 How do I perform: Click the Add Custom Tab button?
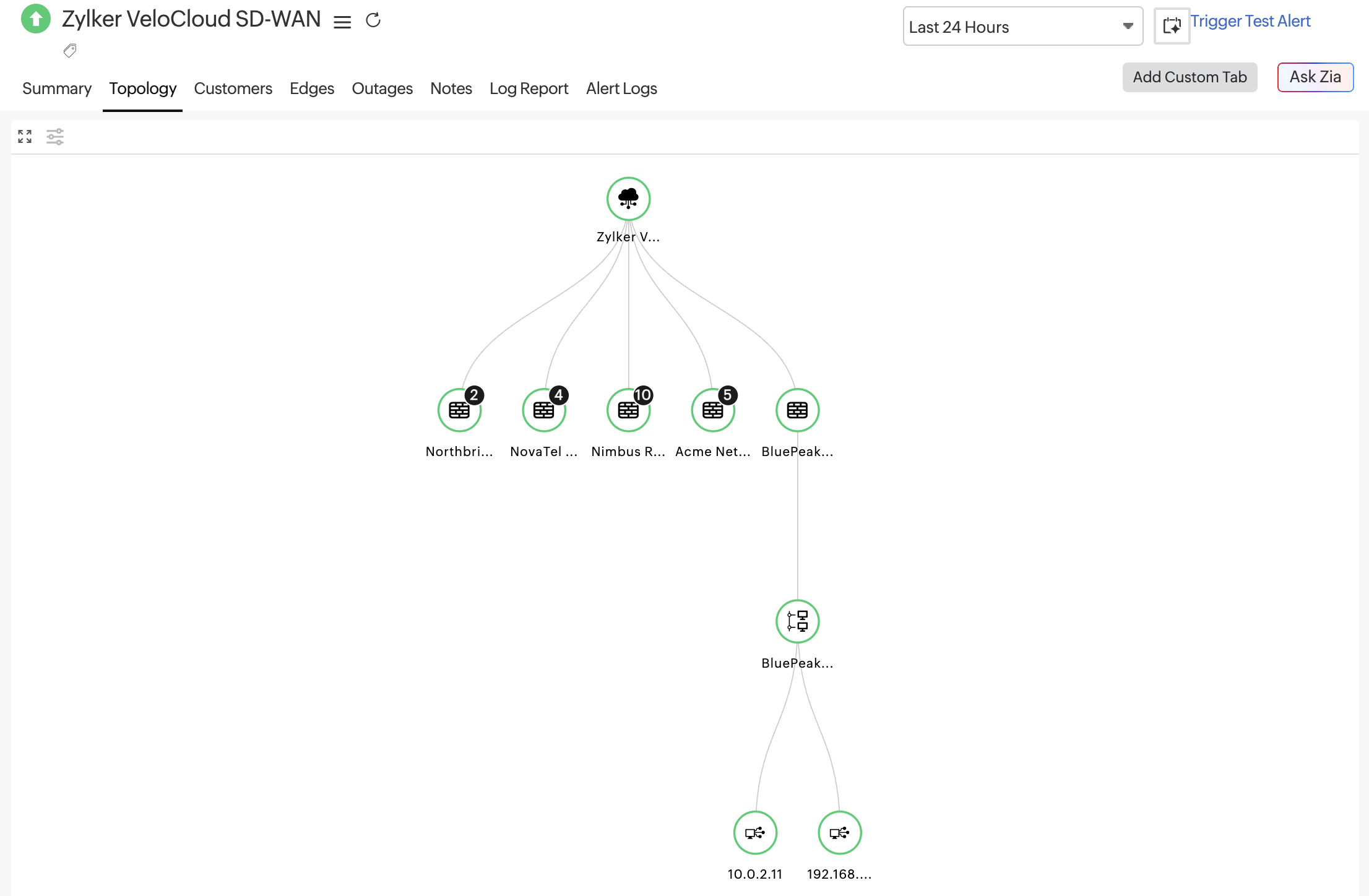click(x=1190, y=77)
